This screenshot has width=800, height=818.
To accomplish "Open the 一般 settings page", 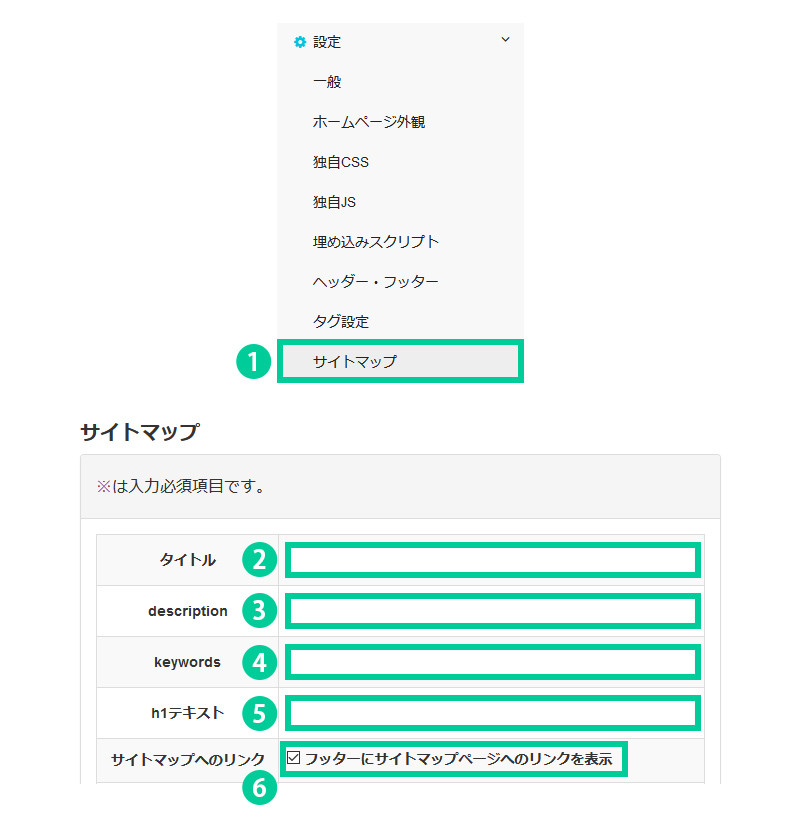I will 327,82.
